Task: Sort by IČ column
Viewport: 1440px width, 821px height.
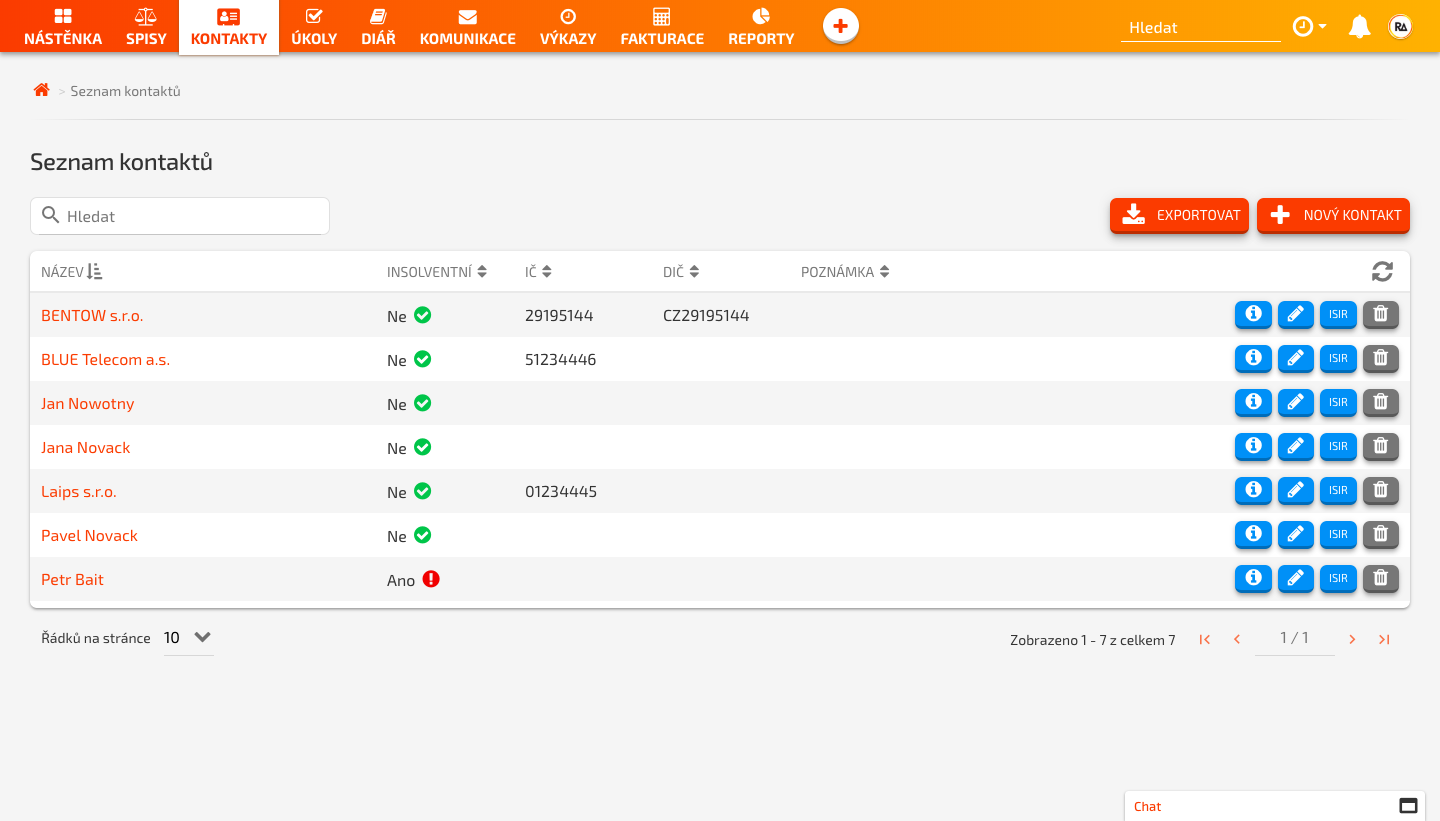Action: point(538,272)
